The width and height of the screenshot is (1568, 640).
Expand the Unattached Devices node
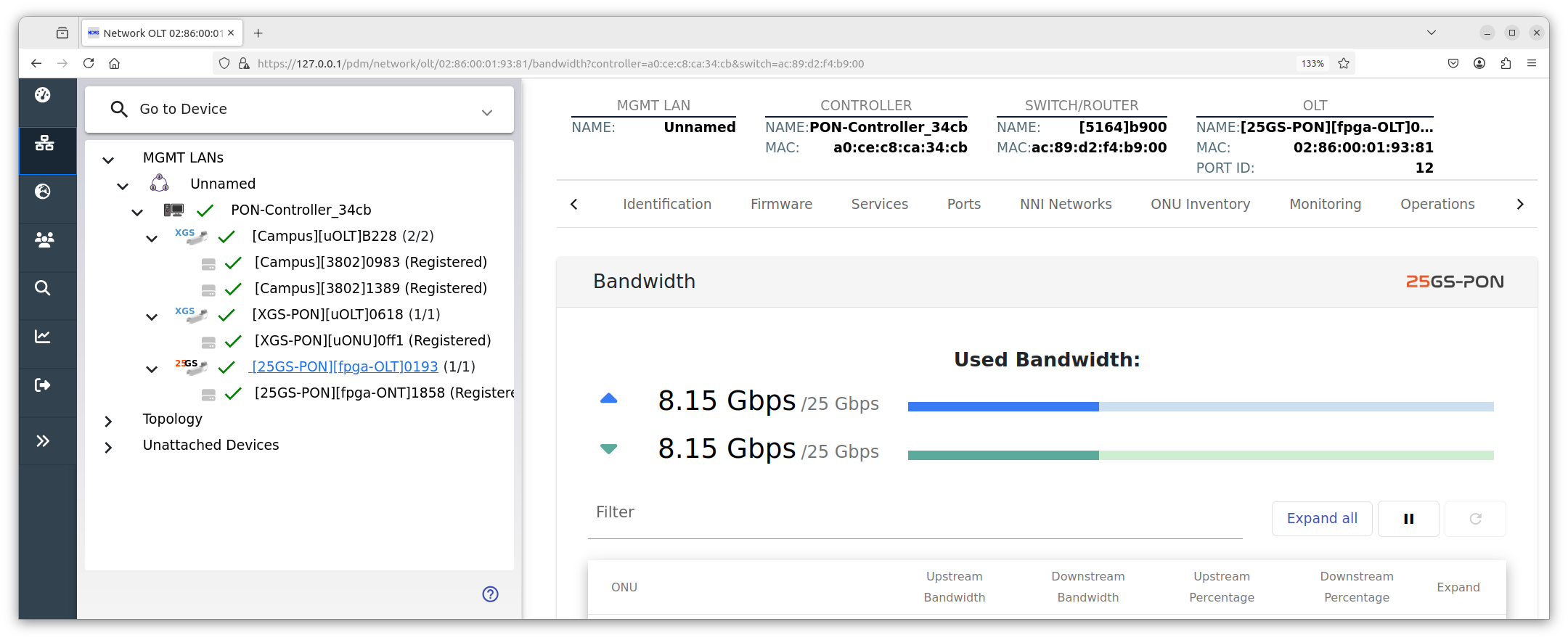pos(108,447)
